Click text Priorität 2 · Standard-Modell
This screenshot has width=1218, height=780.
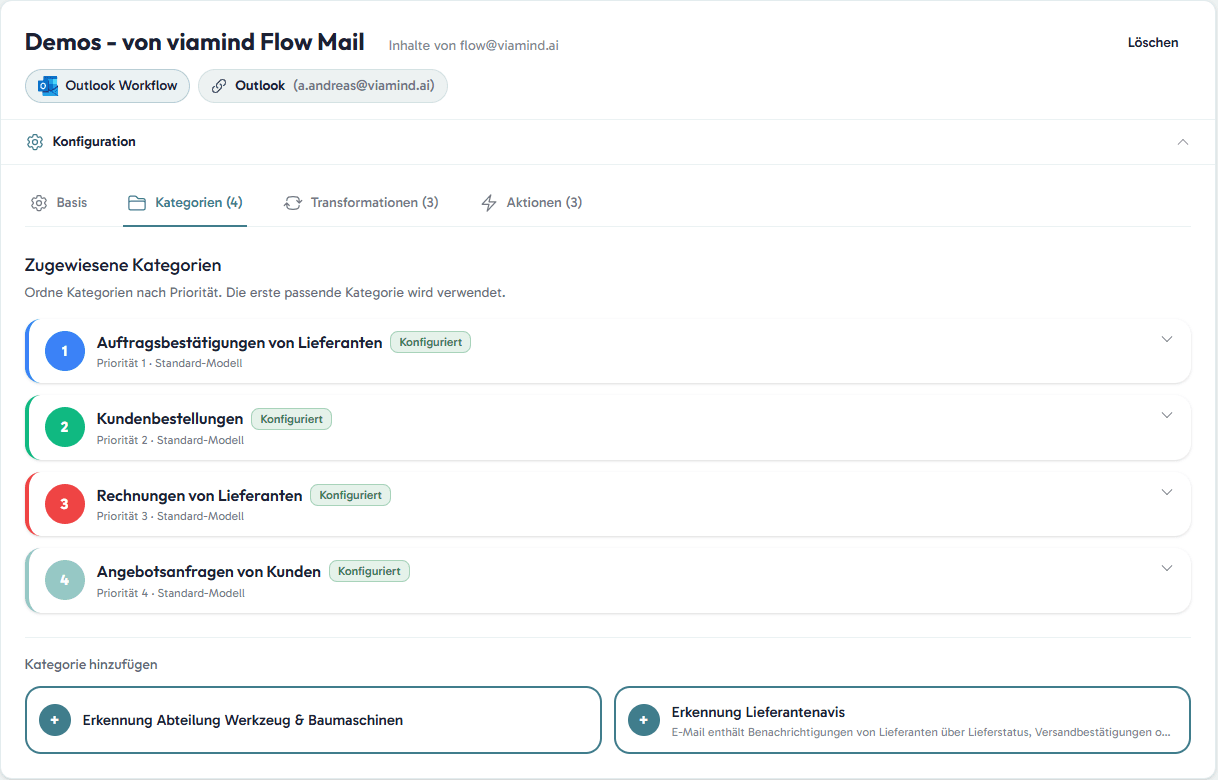pyautogui.click(x=171, y=440)
